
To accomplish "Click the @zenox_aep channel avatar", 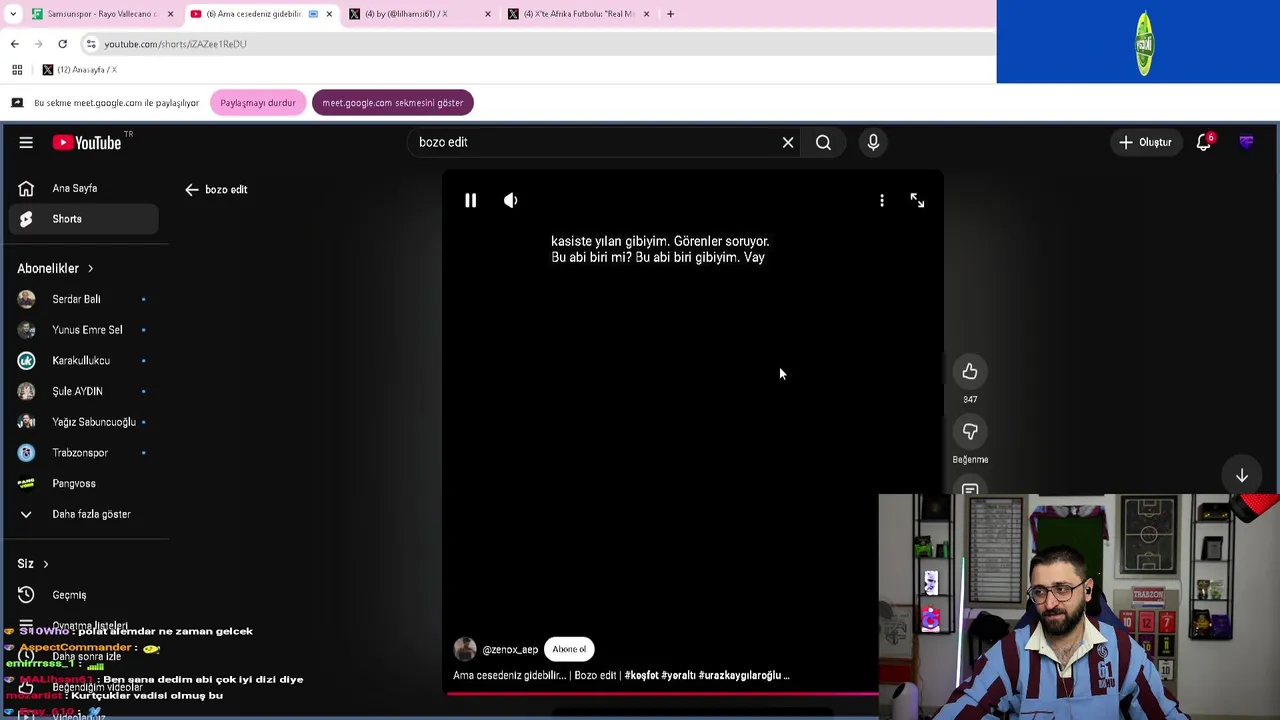I will tap(465, 649).
